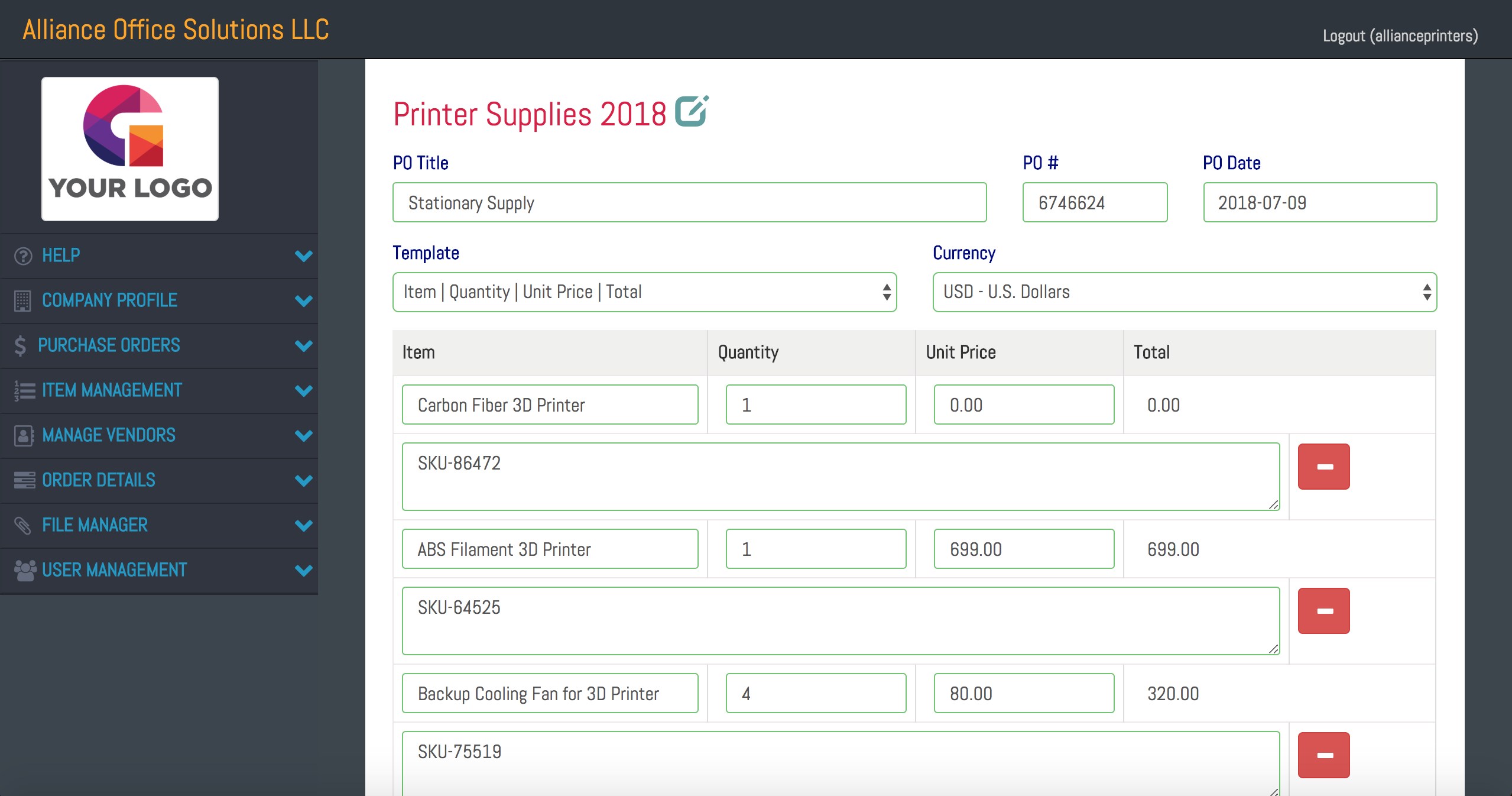Screen dimensions: 1512x796
Task: Click the Help question mark icon
Action: click(x=23, y=255)
